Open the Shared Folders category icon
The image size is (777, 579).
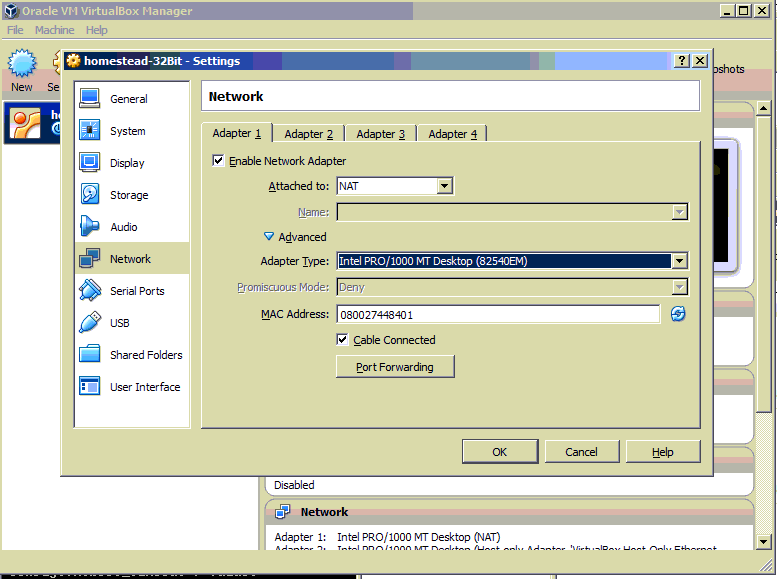(x=90, y=354)
